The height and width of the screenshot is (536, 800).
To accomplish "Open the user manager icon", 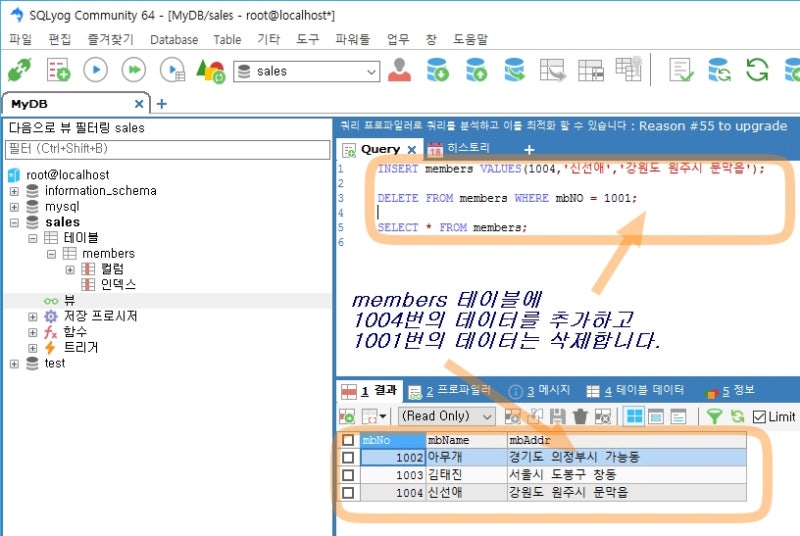I will click(399, 70).
